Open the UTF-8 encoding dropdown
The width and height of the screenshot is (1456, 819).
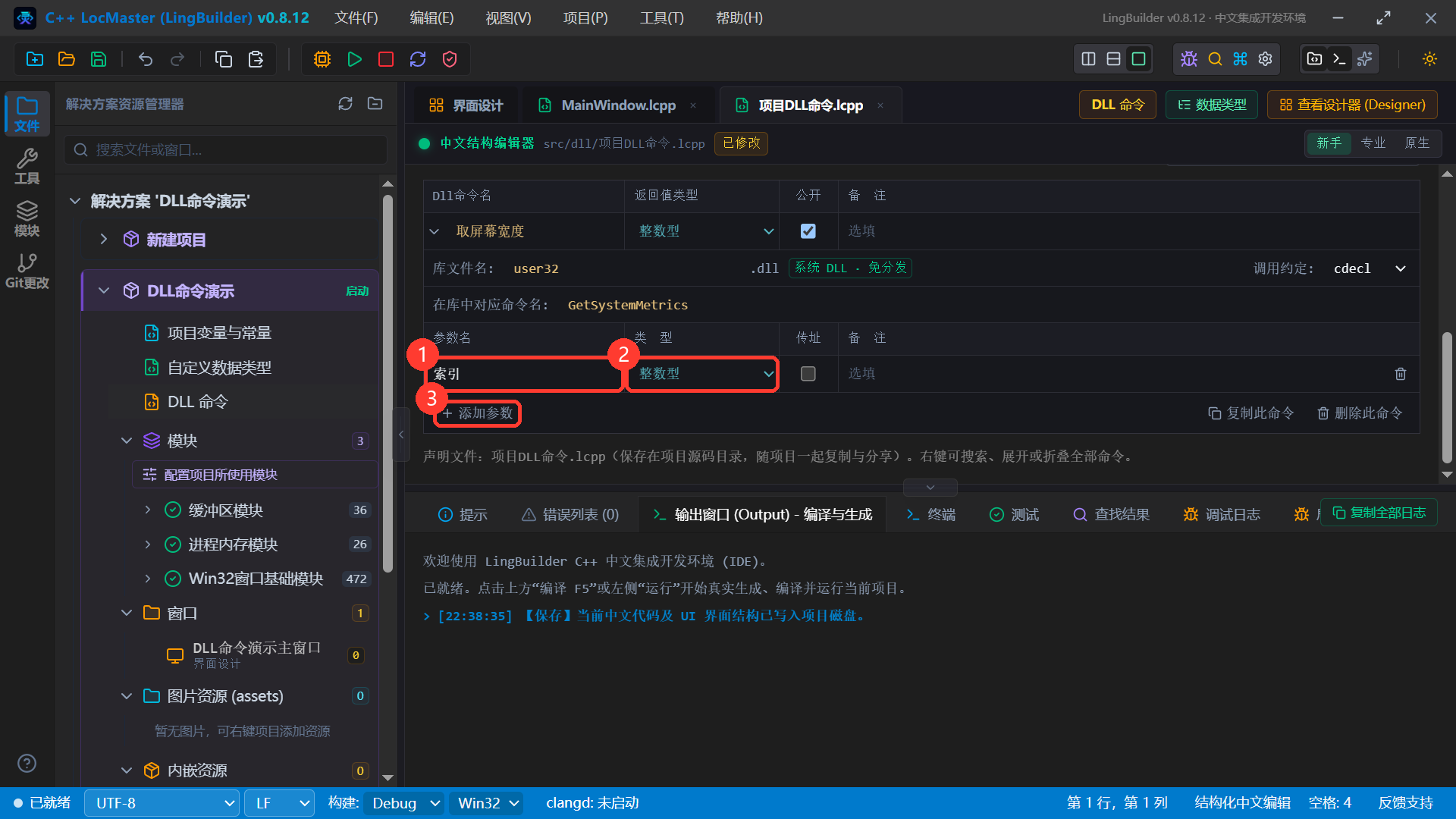coord(162,803)
